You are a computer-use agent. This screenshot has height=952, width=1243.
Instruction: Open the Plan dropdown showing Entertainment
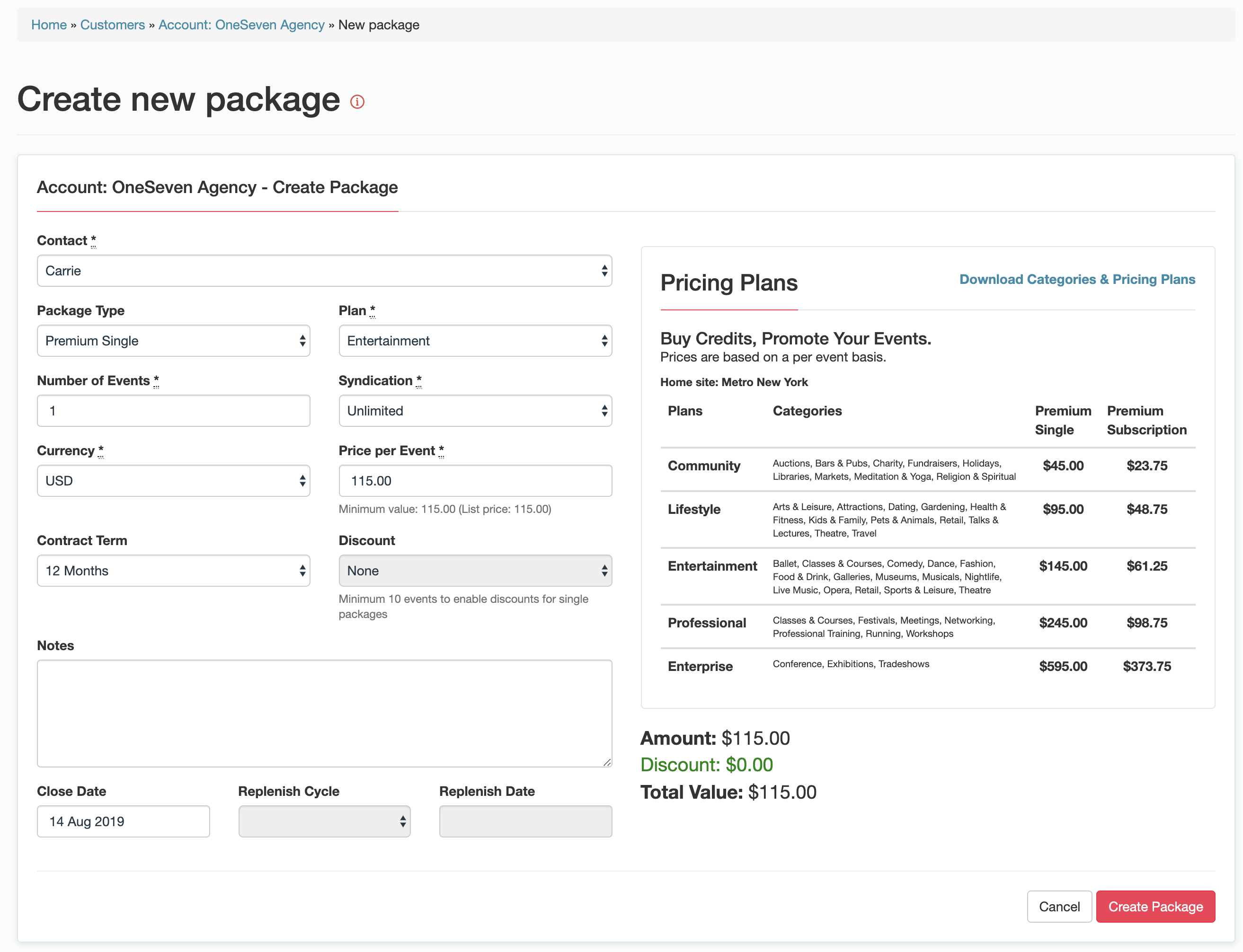click(x=475, y=341)
